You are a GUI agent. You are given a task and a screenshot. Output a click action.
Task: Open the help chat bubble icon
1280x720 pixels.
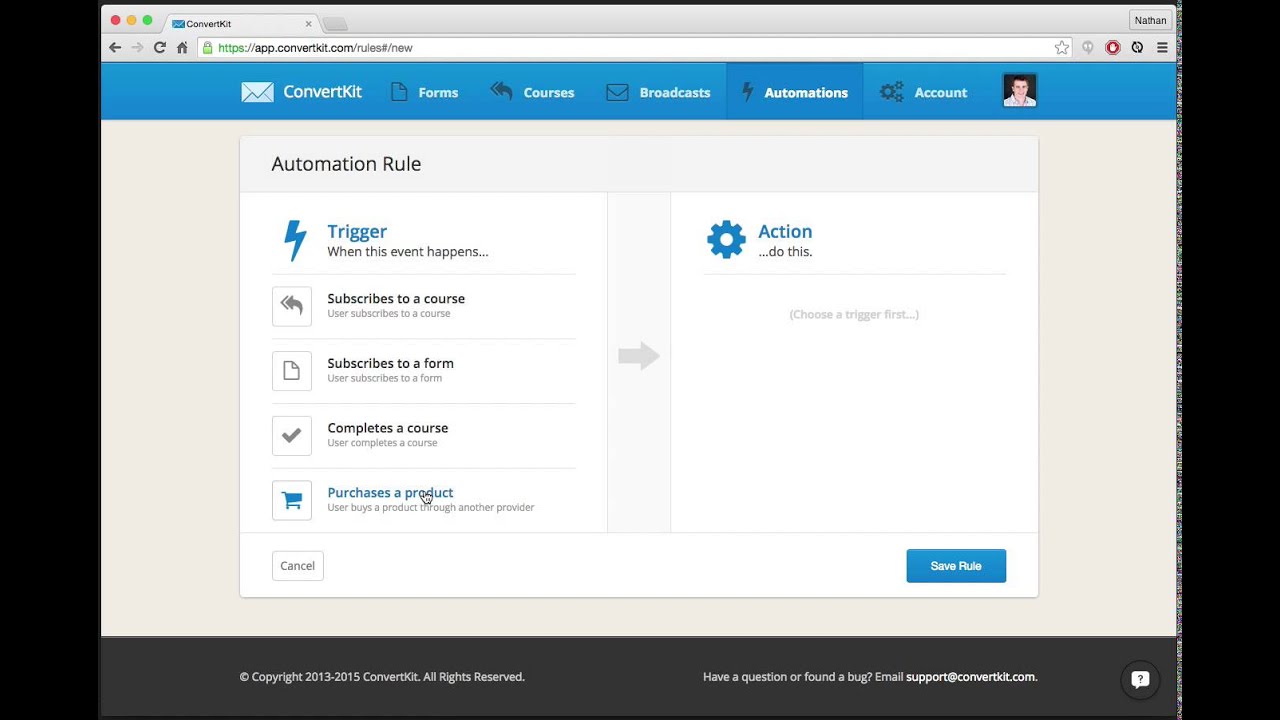point(1140,679)
